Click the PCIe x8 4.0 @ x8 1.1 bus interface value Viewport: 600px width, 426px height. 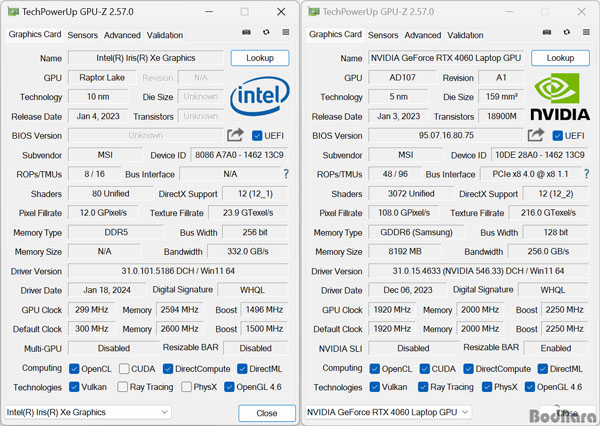530,174
